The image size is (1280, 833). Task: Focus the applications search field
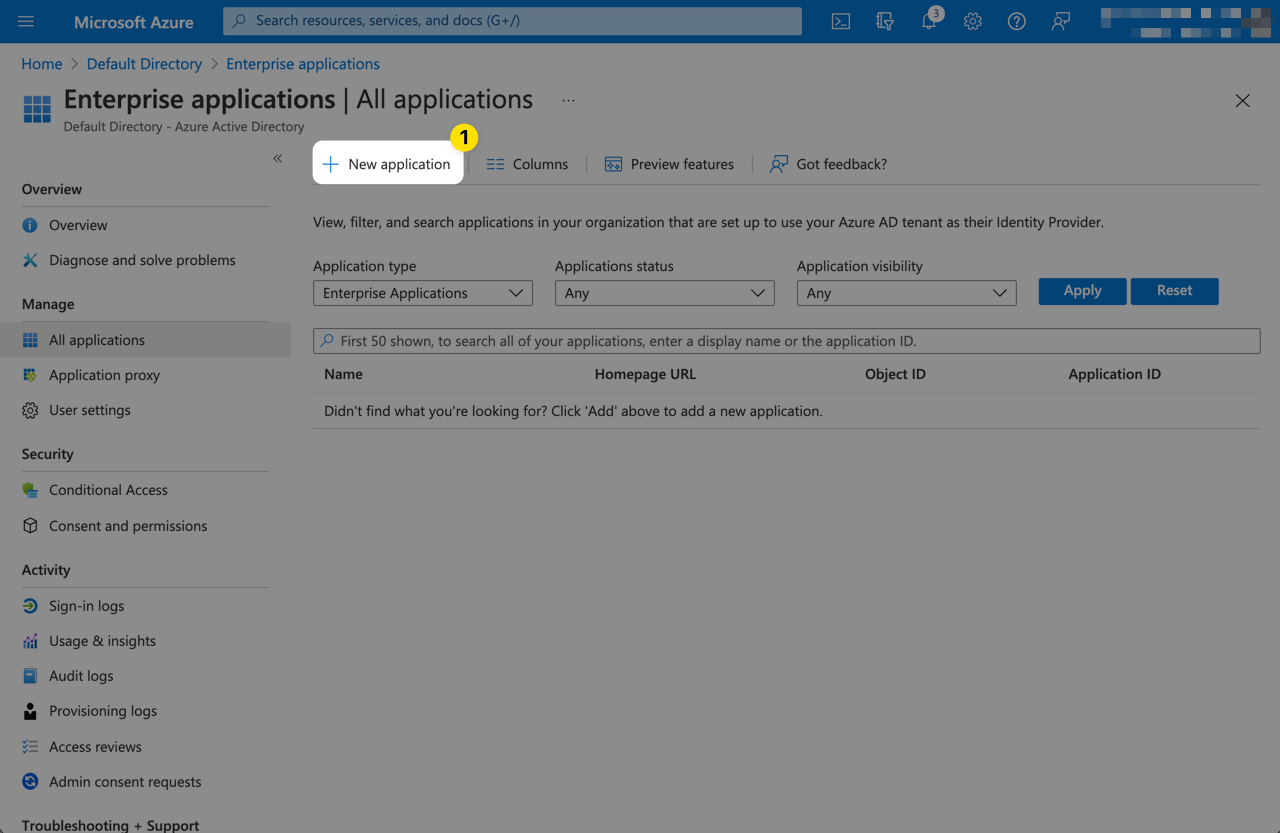pos(787,341)
